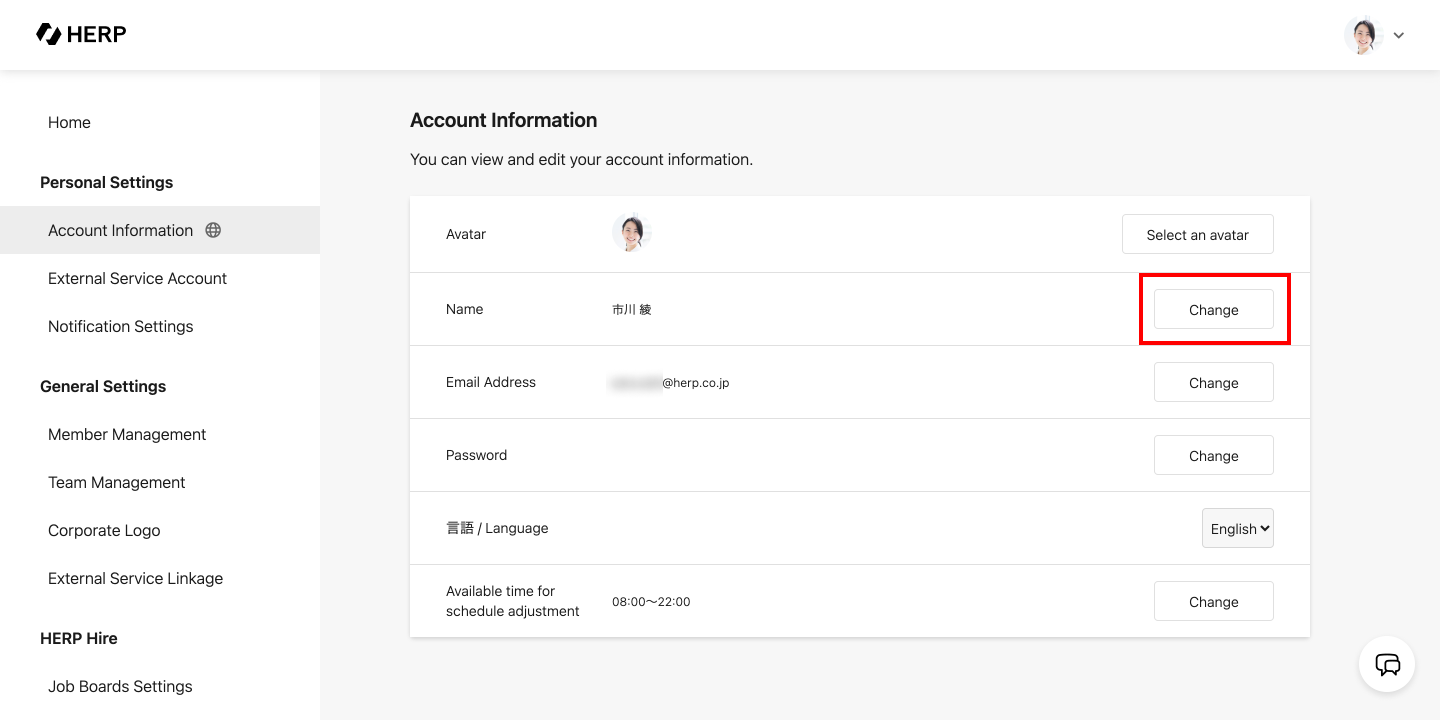This screenshot has width=1440, height=720.
Task: Change the Email Address
Action: click(1213, 383)
